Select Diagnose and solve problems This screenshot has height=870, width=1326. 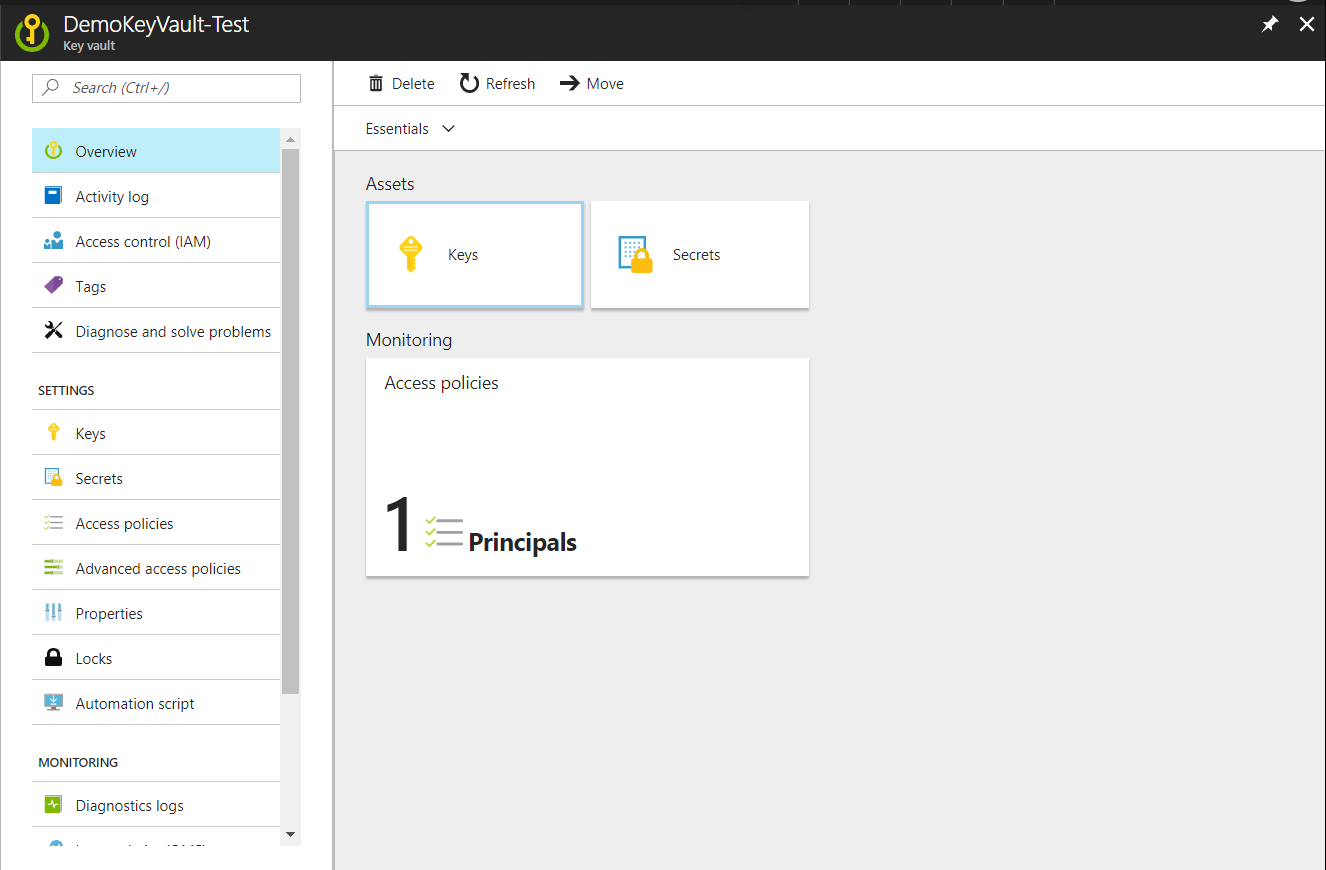(156, 331)
